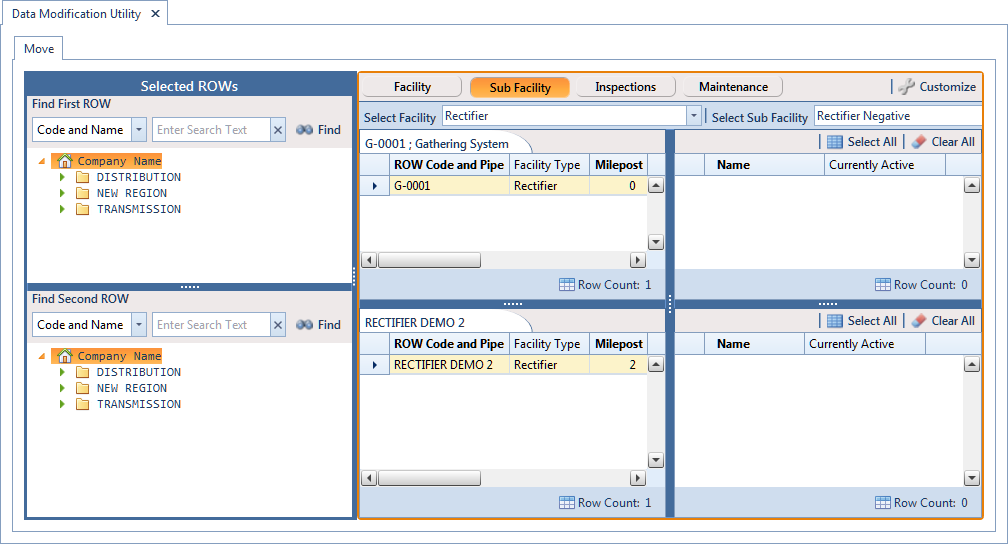
Task: Expand NEW REGION in the second ROW tree
Action: pyautogui.click(x=62, y=388)
